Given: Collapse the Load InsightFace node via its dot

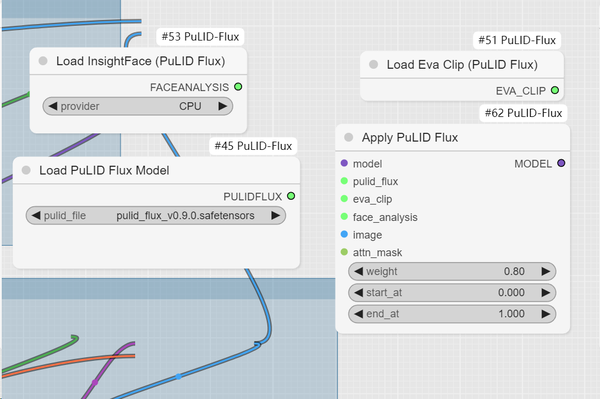Looking at the screenshot, I should 43,61.
